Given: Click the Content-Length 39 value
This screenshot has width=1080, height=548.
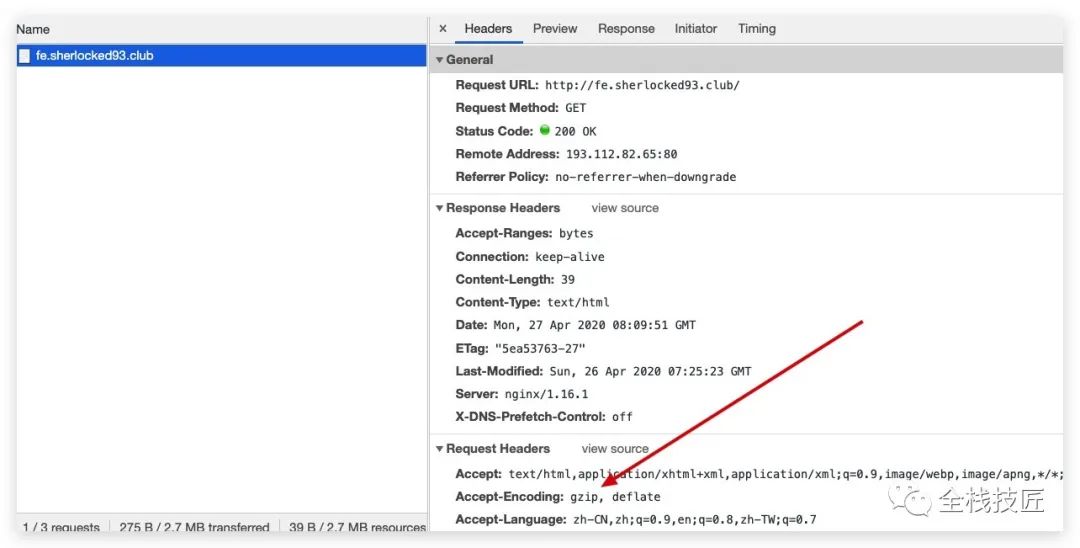Looking at the screenshot, I should pyautogui.click(x=568, y=280).
